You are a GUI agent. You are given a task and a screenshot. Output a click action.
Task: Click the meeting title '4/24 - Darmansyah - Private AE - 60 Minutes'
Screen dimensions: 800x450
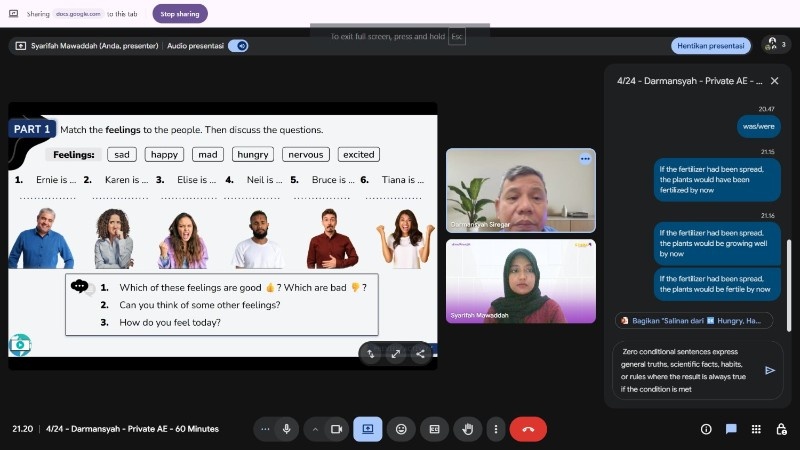tap(132, 429)
